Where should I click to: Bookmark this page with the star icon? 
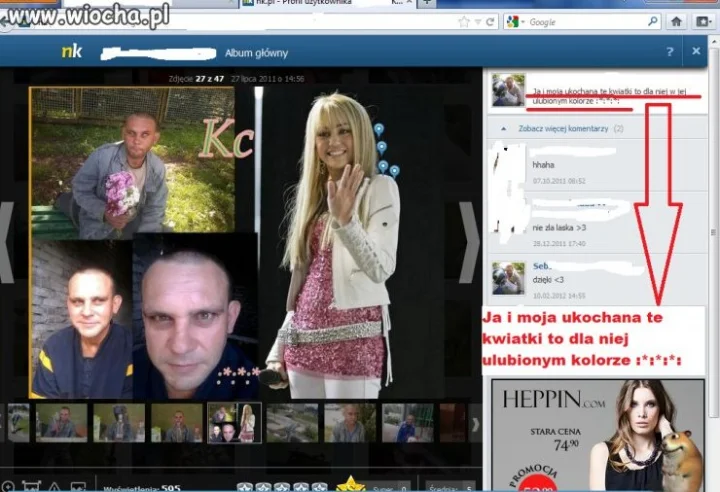(464, 22)
